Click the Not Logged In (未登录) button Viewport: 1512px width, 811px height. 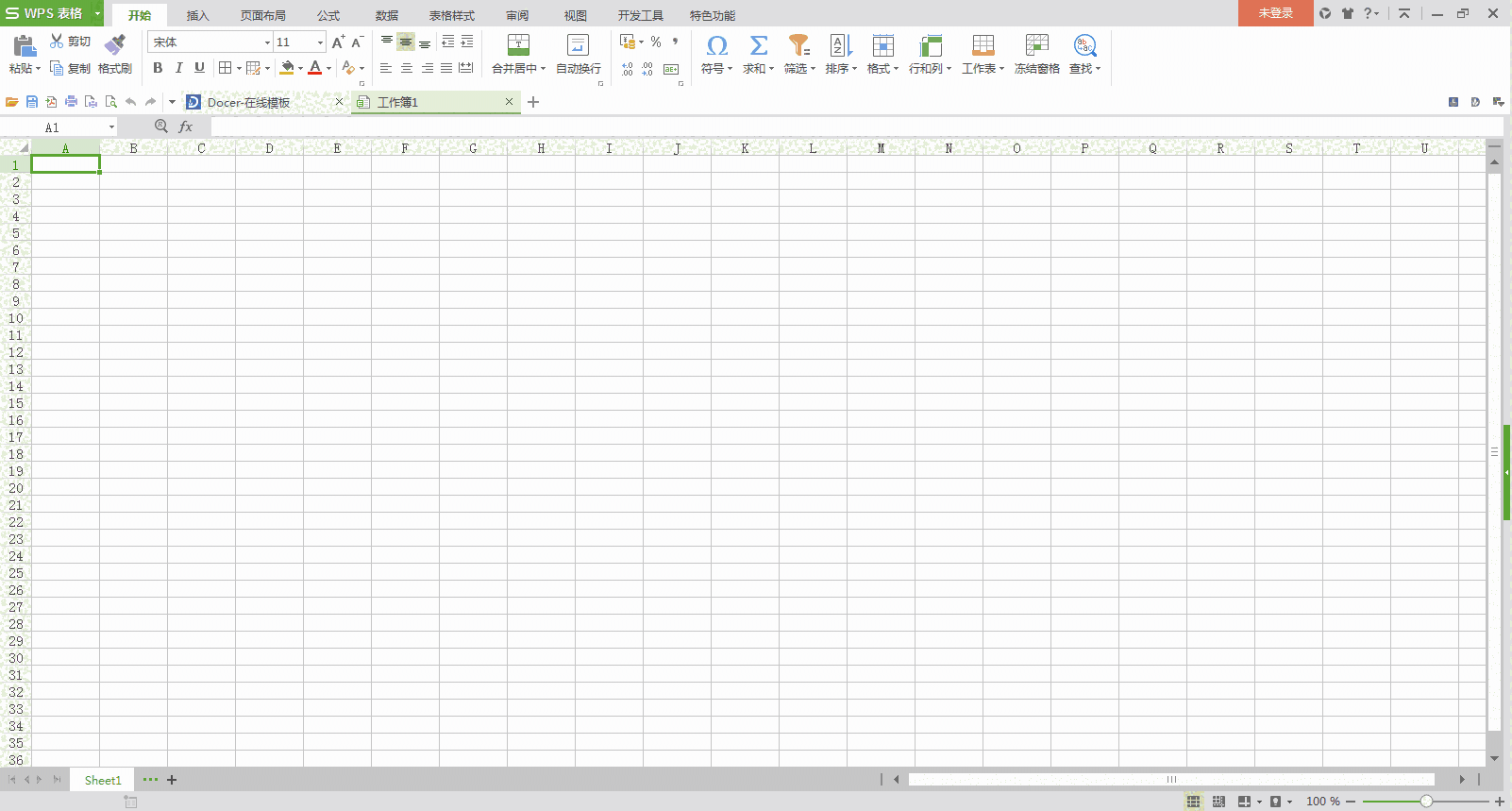point(1275,13)
